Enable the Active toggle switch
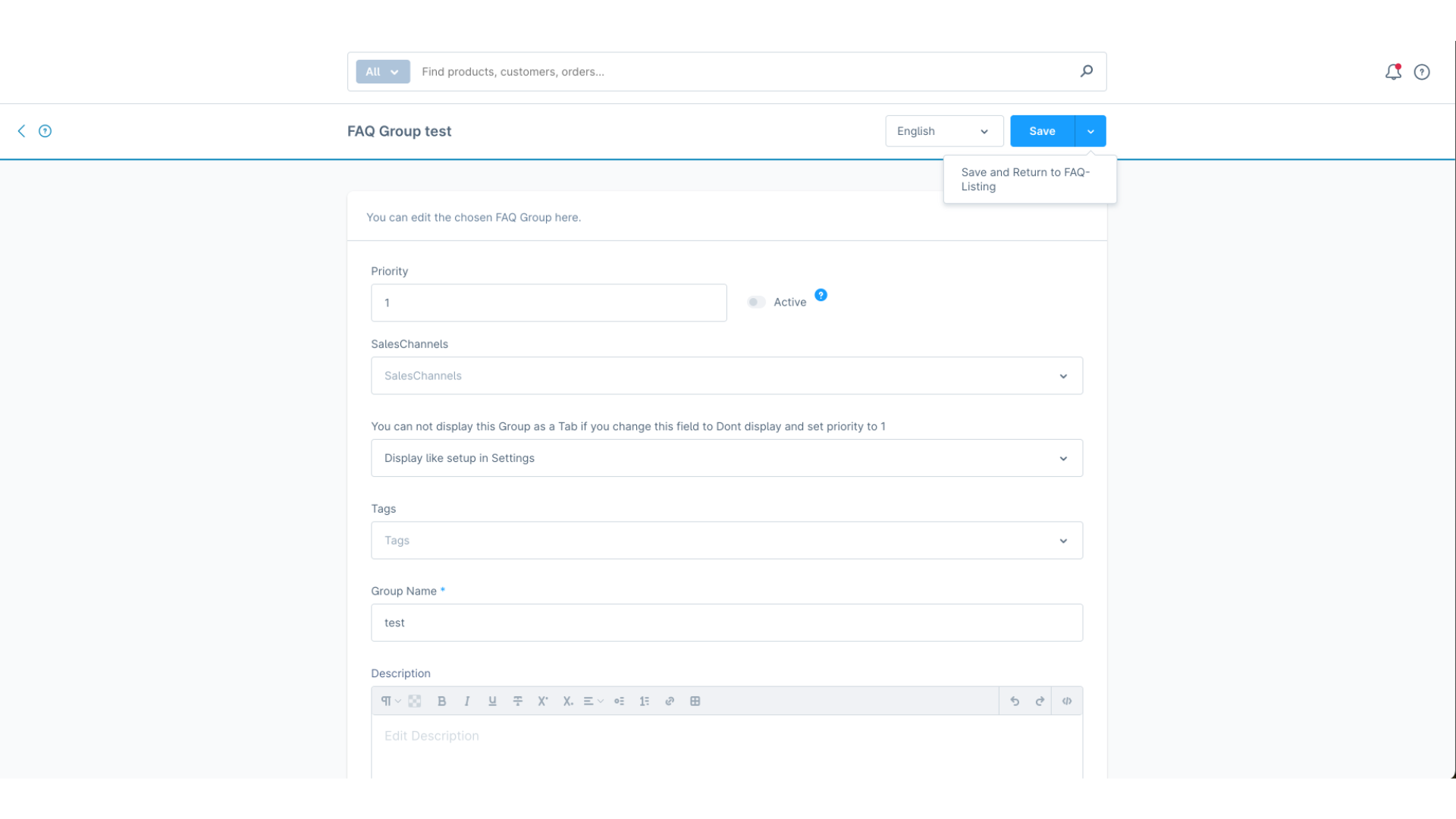This screenshot has width=1456, height=819. coord(756,303)
